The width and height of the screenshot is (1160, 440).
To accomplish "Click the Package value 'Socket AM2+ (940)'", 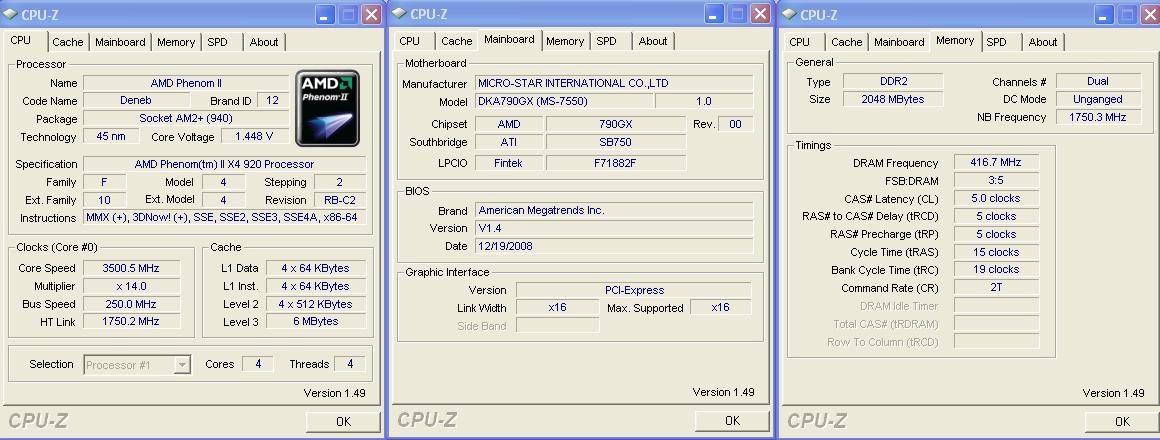I will [x=186, y=118].
